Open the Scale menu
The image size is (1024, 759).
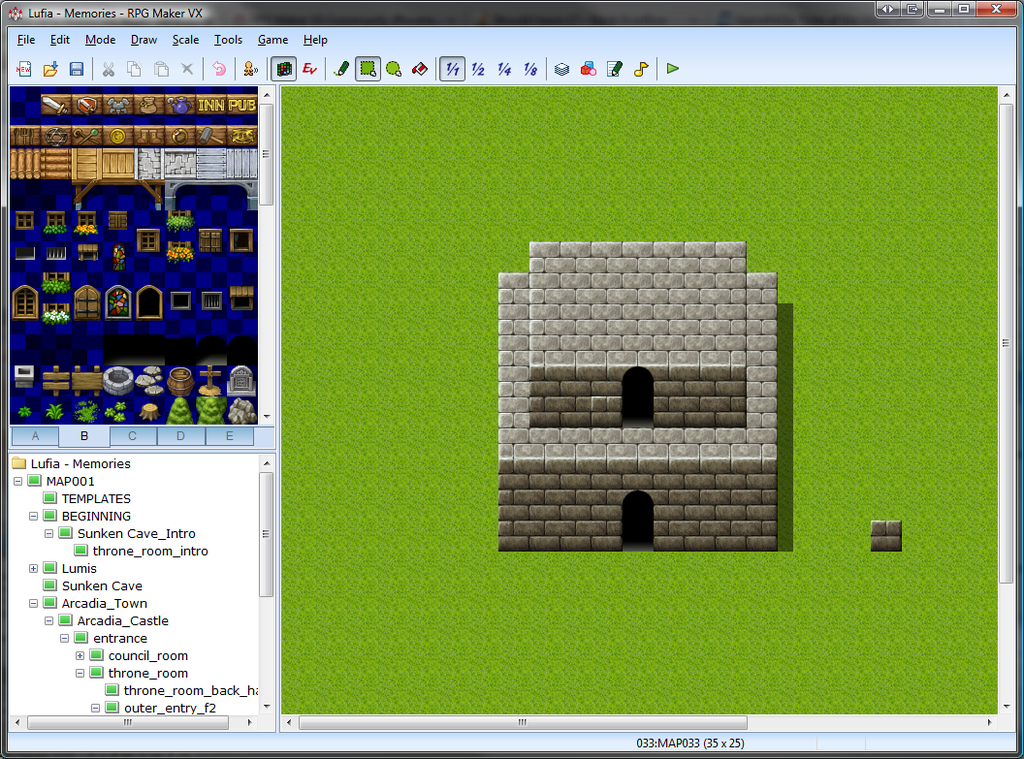click(185, 40)
